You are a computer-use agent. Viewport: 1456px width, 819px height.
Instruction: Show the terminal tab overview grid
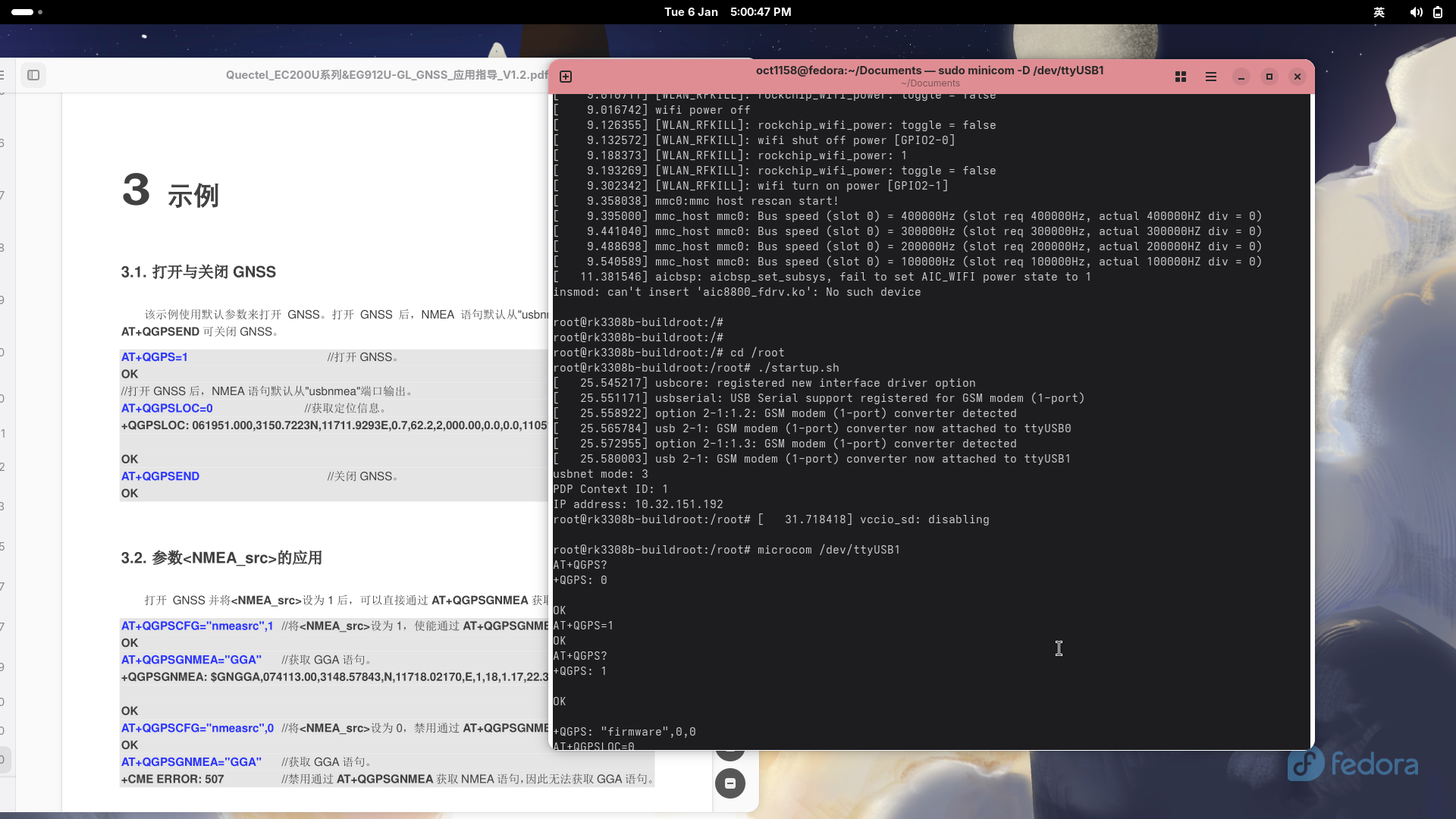(1181, 77)
